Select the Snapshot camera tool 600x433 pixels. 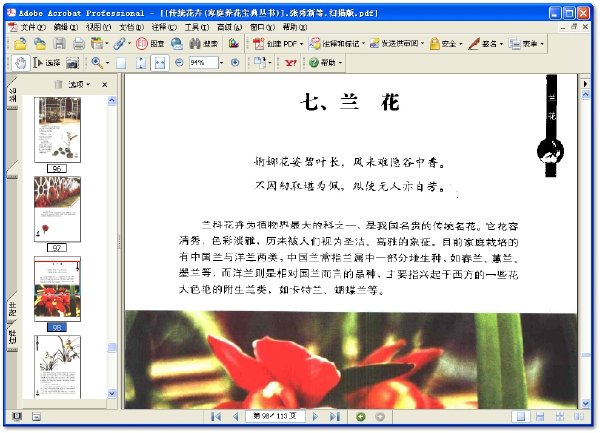[72, 63]
